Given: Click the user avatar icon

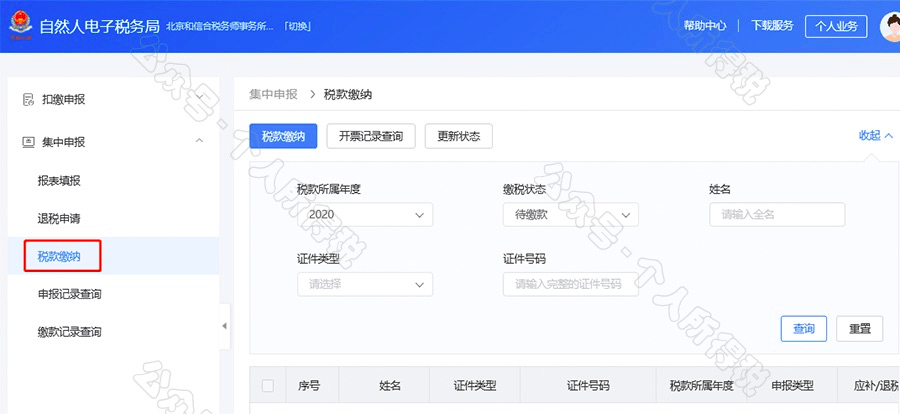Looking at the screenshot, I should pos(890,27).
